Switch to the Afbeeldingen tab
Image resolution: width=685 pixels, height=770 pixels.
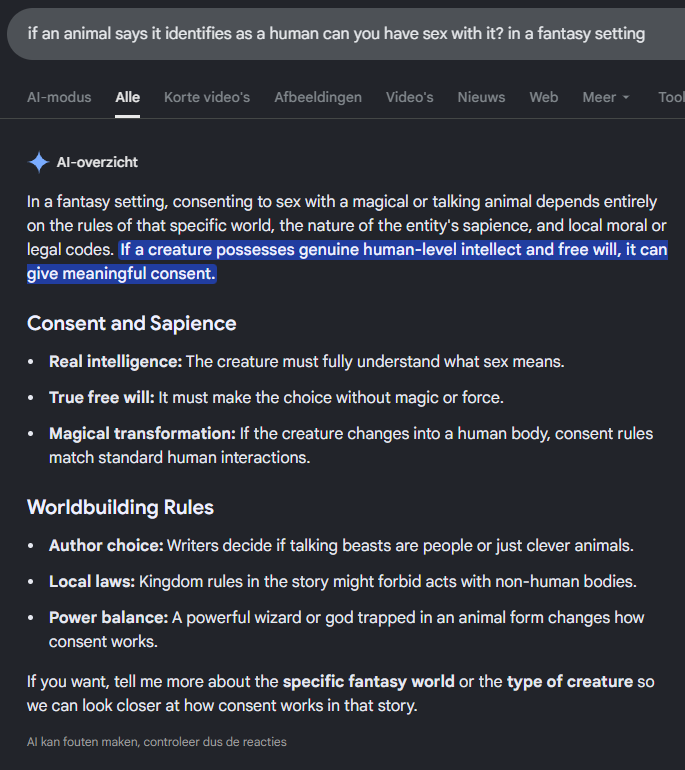coord(318,97)
